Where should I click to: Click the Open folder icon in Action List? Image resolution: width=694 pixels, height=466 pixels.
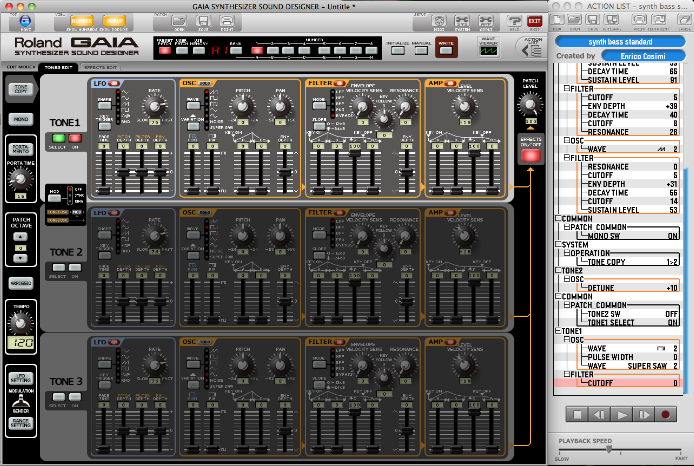click(574, 19)
